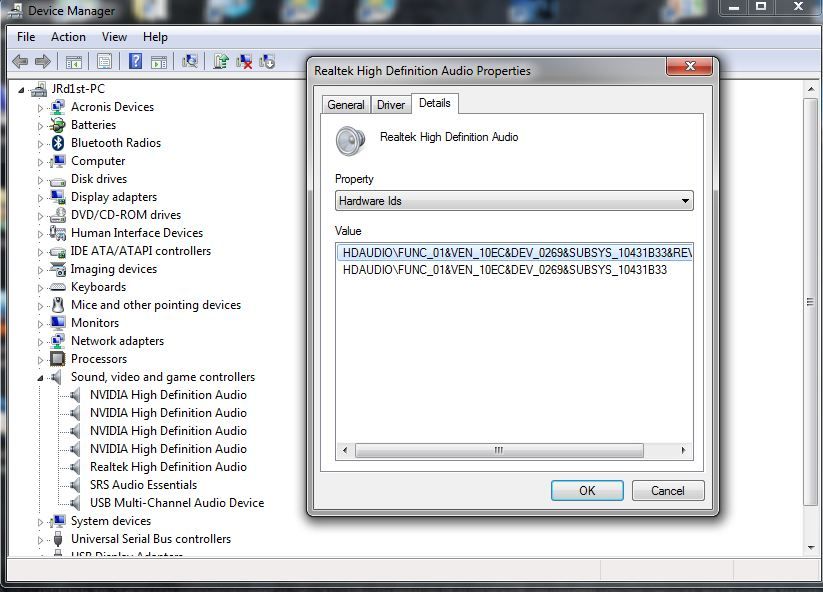The height and width of the screenshot is (592, 823).
Task: Scan for hardware changes icon
Action: pos(190,61)
